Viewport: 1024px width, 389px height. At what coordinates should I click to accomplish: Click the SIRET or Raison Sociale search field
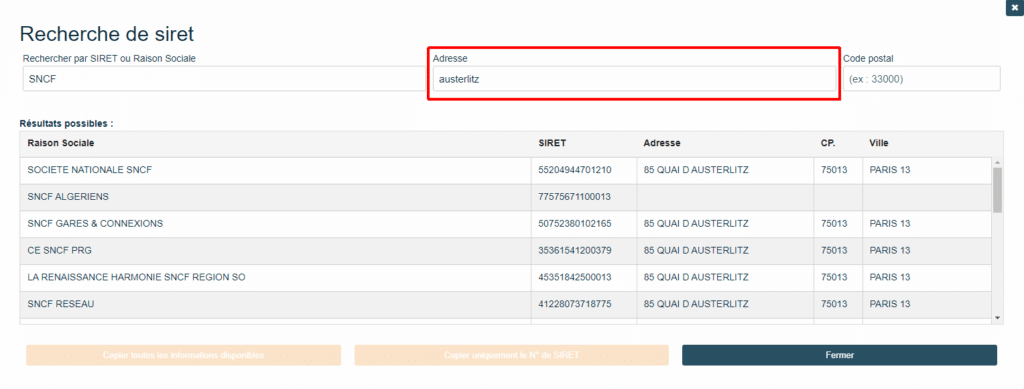coord(223,78)
